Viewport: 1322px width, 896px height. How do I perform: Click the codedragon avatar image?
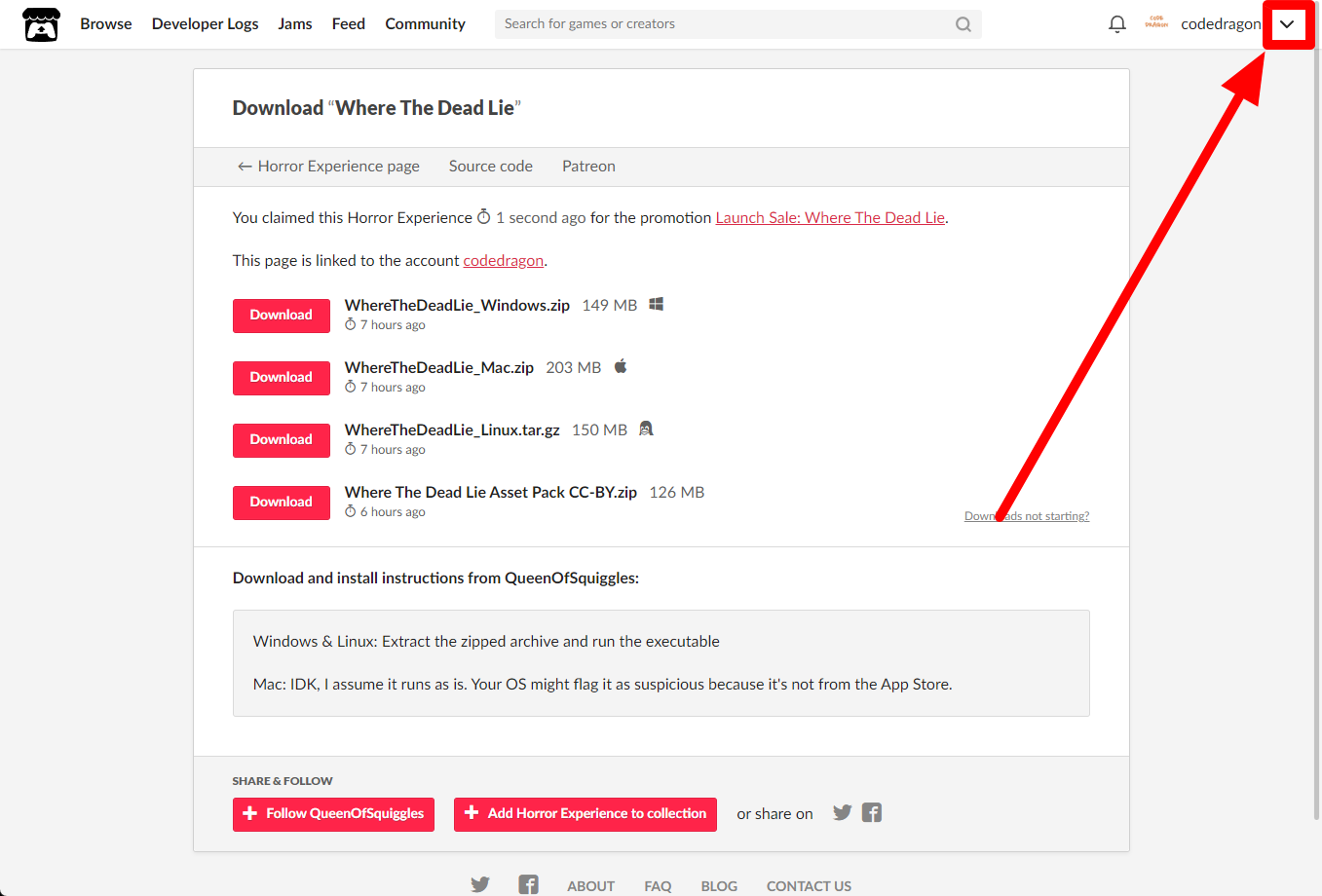(x=1156, y=23)
